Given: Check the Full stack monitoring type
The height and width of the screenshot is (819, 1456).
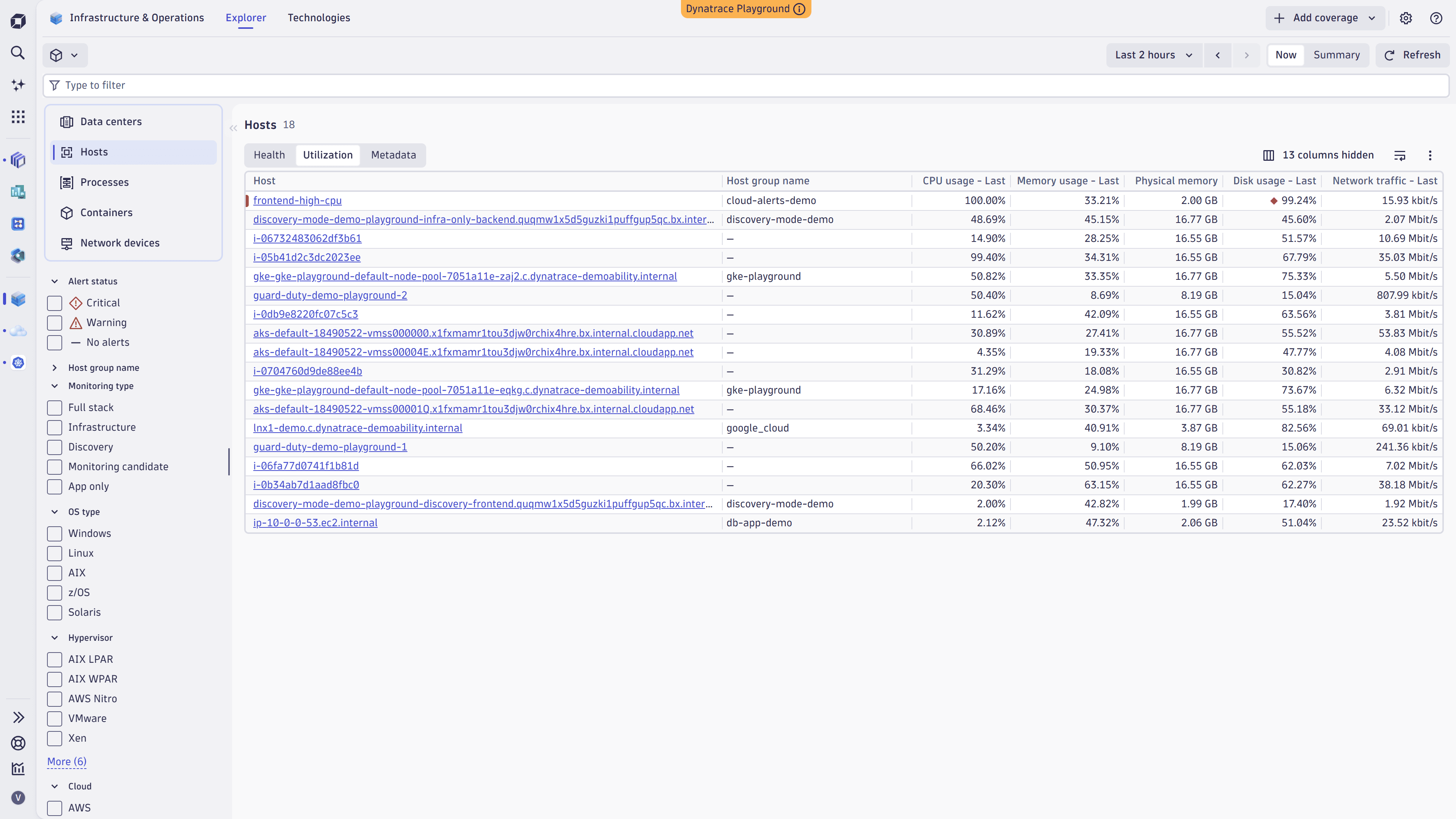Looking at the screenshot, I should 55,408.
